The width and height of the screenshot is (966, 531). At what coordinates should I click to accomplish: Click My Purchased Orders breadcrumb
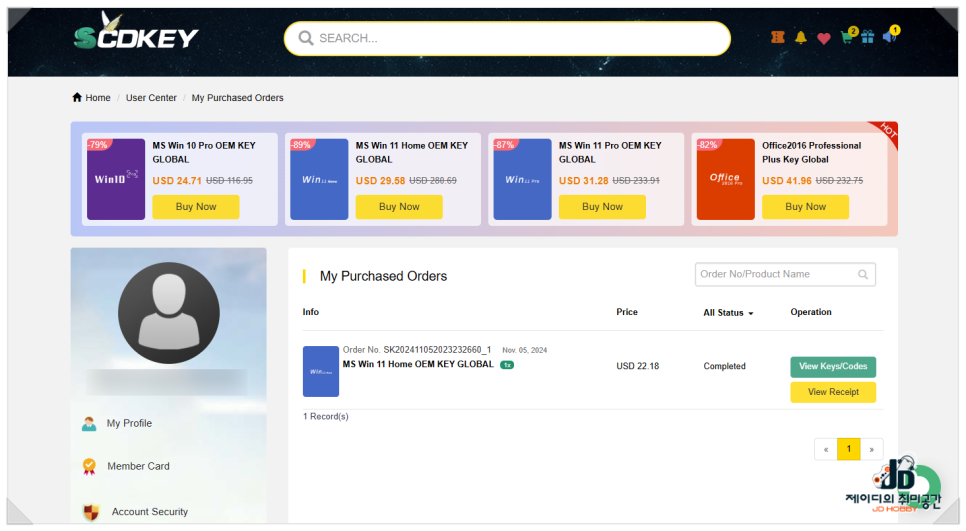pyautogui.click(x=237, y=97)
